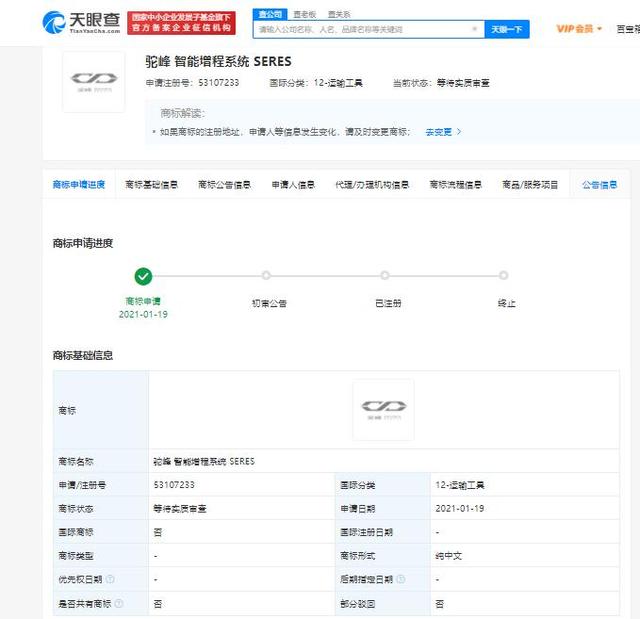Select the table value 53107233

coord(174,485)
